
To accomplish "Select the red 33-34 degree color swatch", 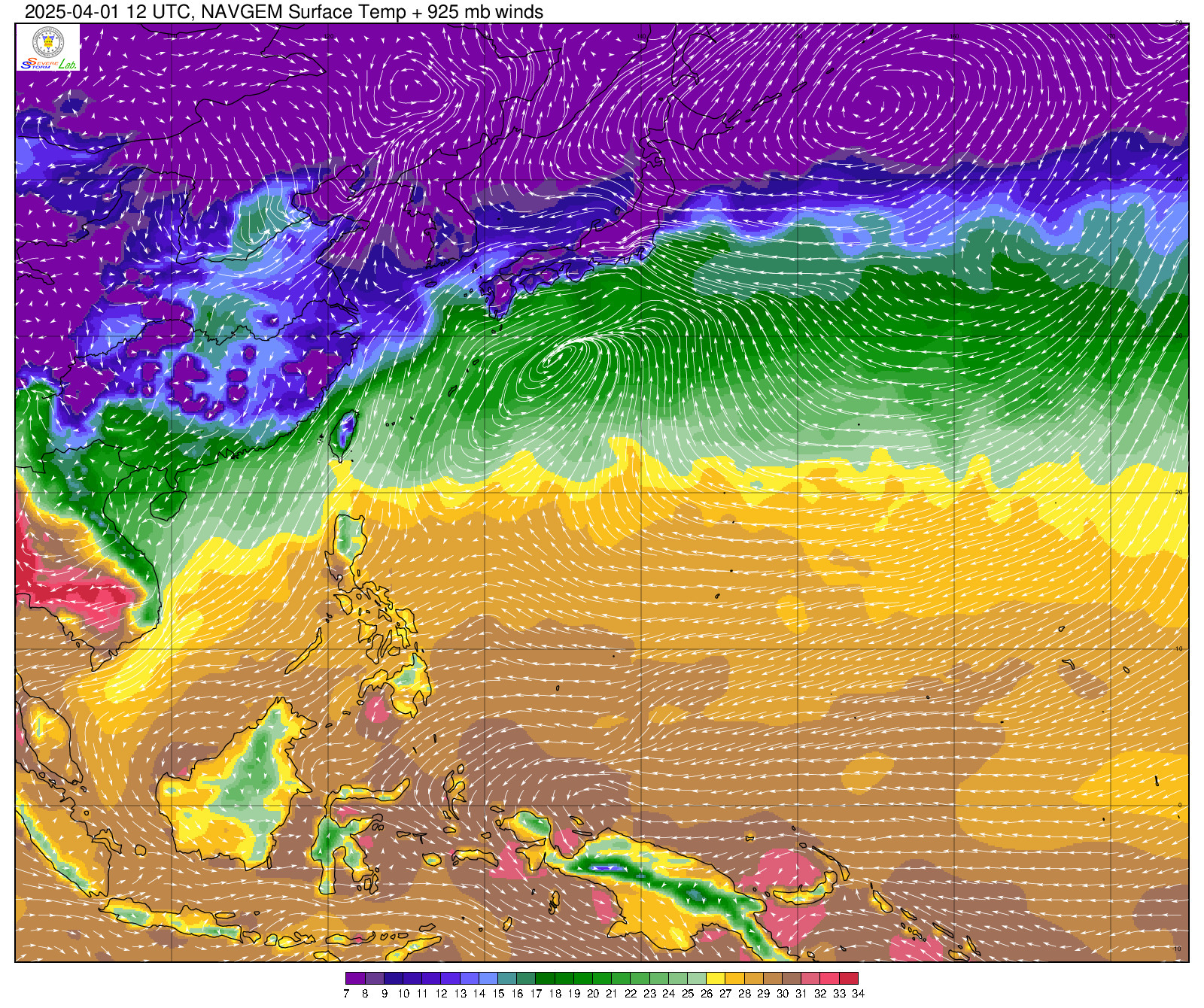I will coord(848,979).
